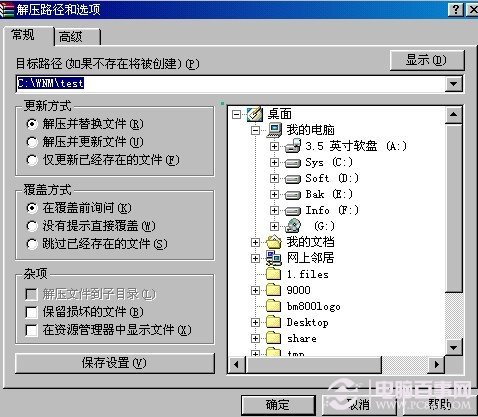The height and width of the screenshot is (417, 478).
Task: Click the vertical scrollbar thumb in folder tree
Action: [x=453, y=208]
